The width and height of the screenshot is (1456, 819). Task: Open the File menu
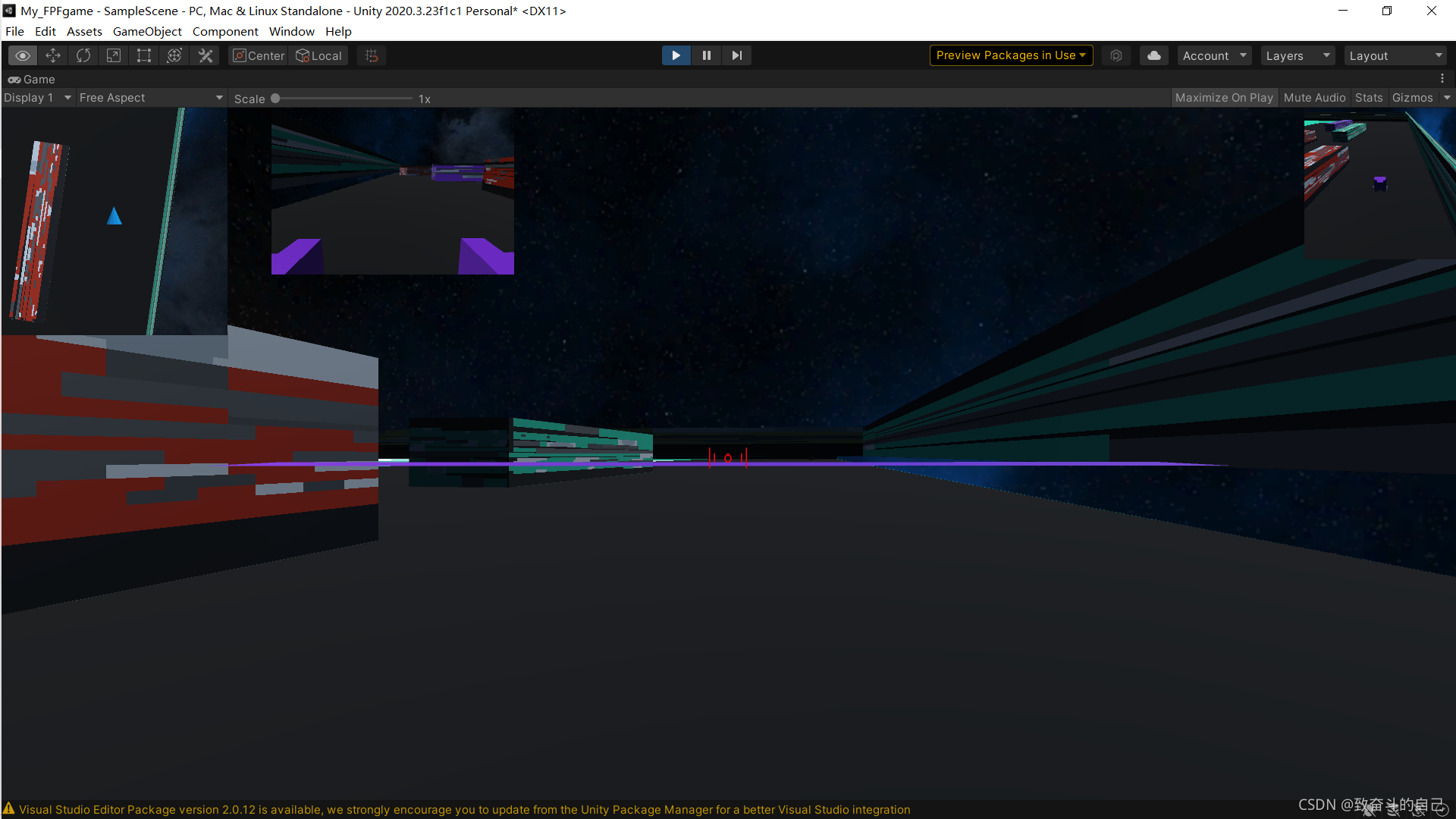pos(14,31)
